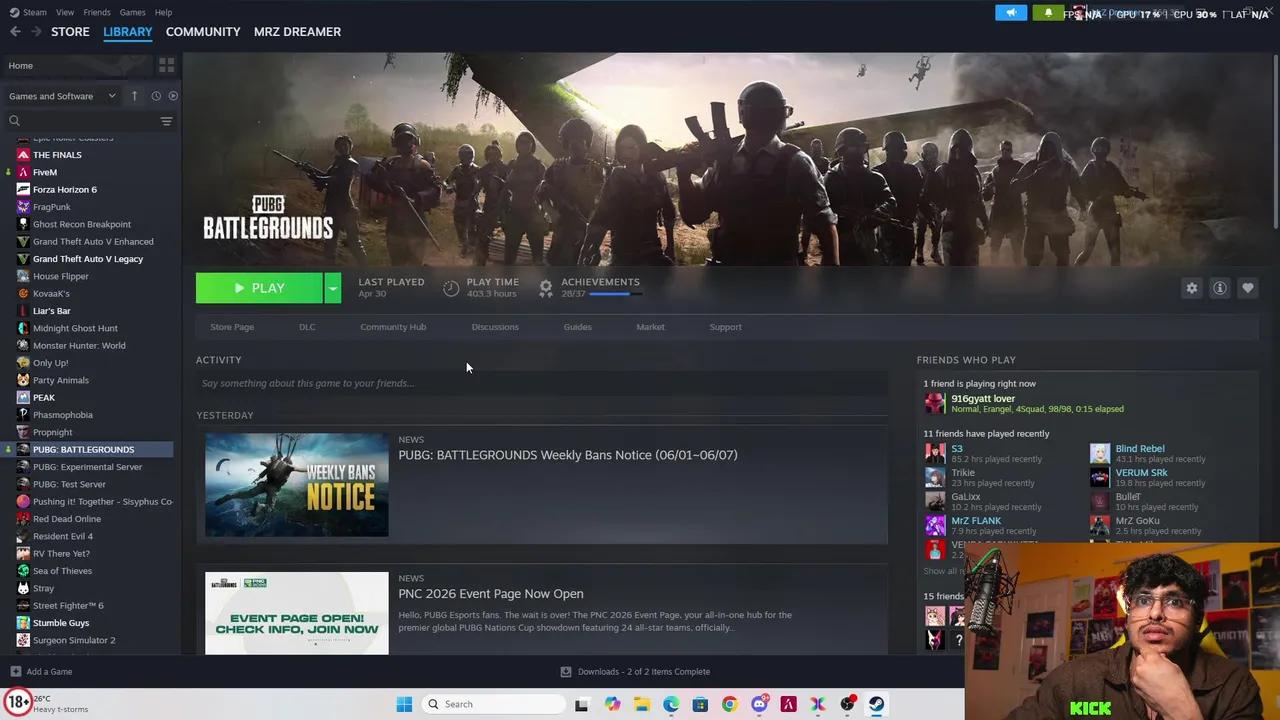Viewport: 1280px width, 720px height.
Task: Open the Games menu
Action: tap(133, 12)
